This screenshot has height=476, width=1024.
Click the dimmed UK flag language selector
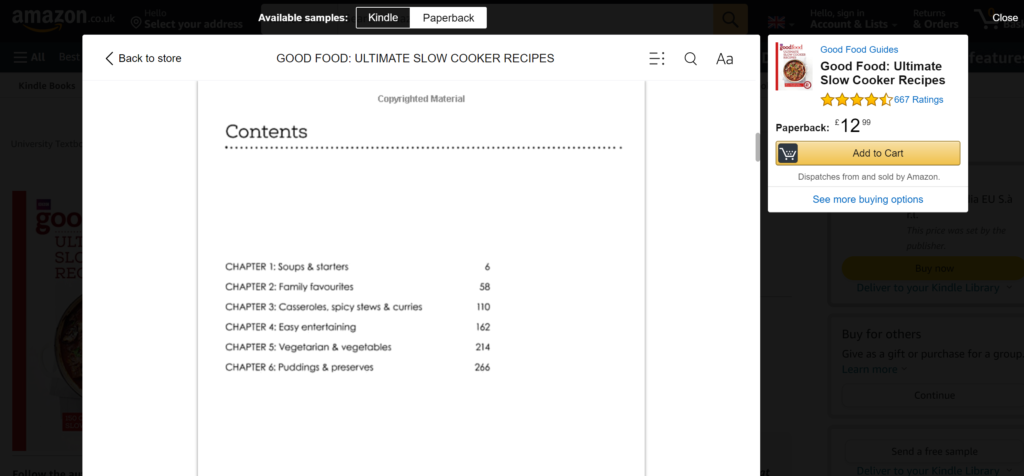point(781,24)
